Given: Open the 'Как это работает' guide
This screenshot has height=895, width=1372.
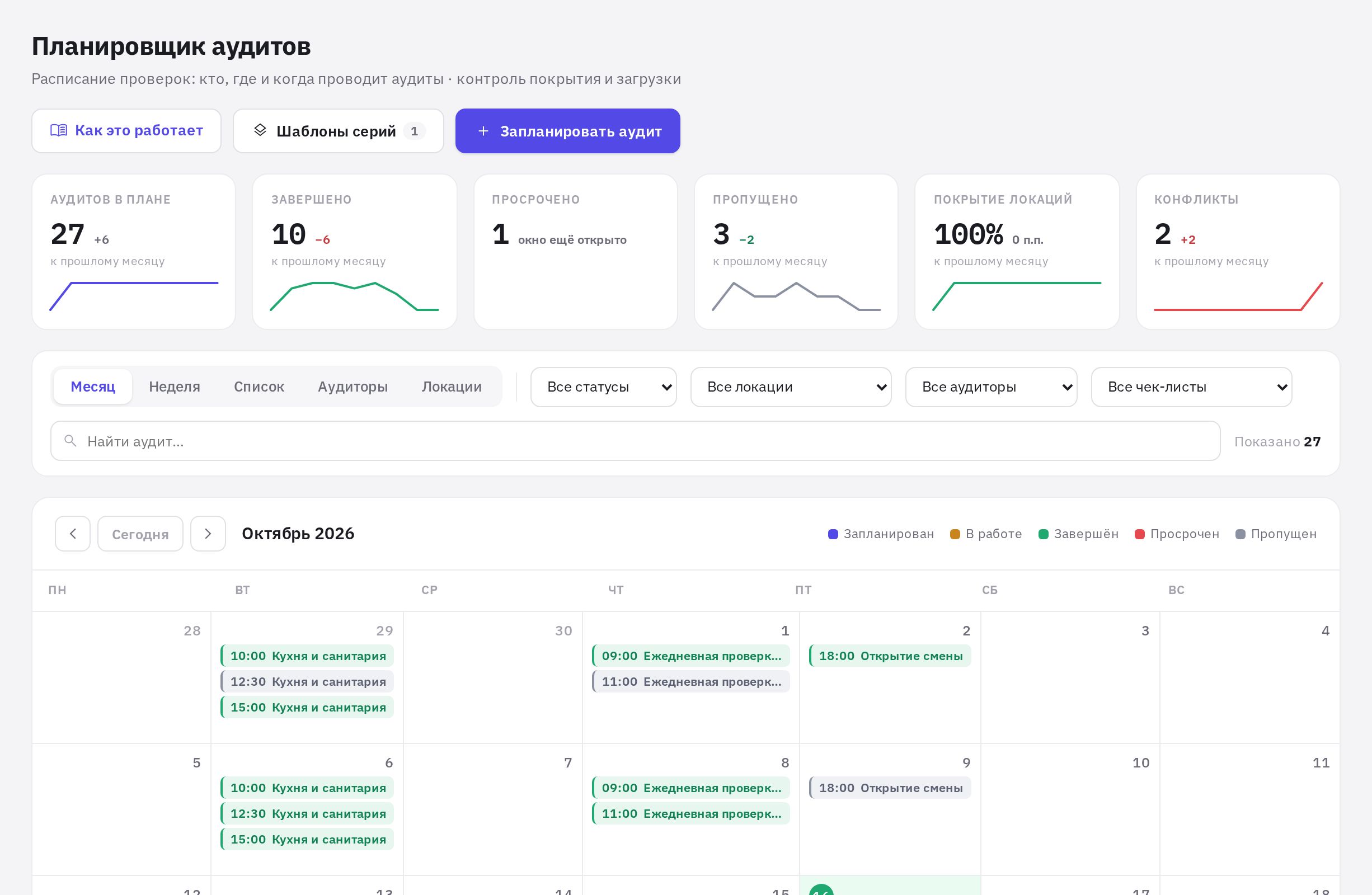Looking at the screenshot, I should coord(126,131).
